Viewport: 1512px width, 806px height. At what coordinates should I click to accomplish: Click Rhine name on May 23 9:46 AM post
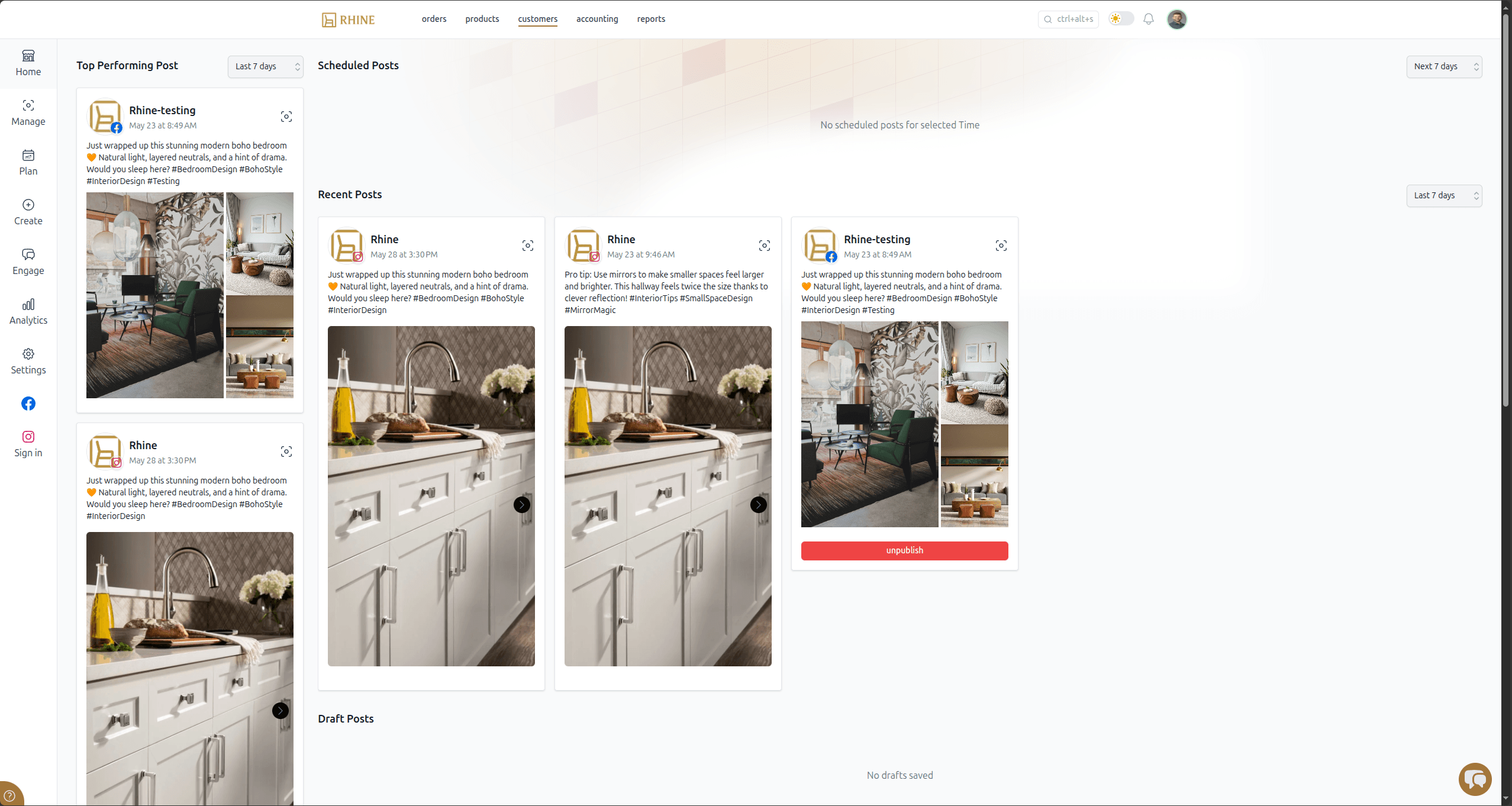(621, 239)
